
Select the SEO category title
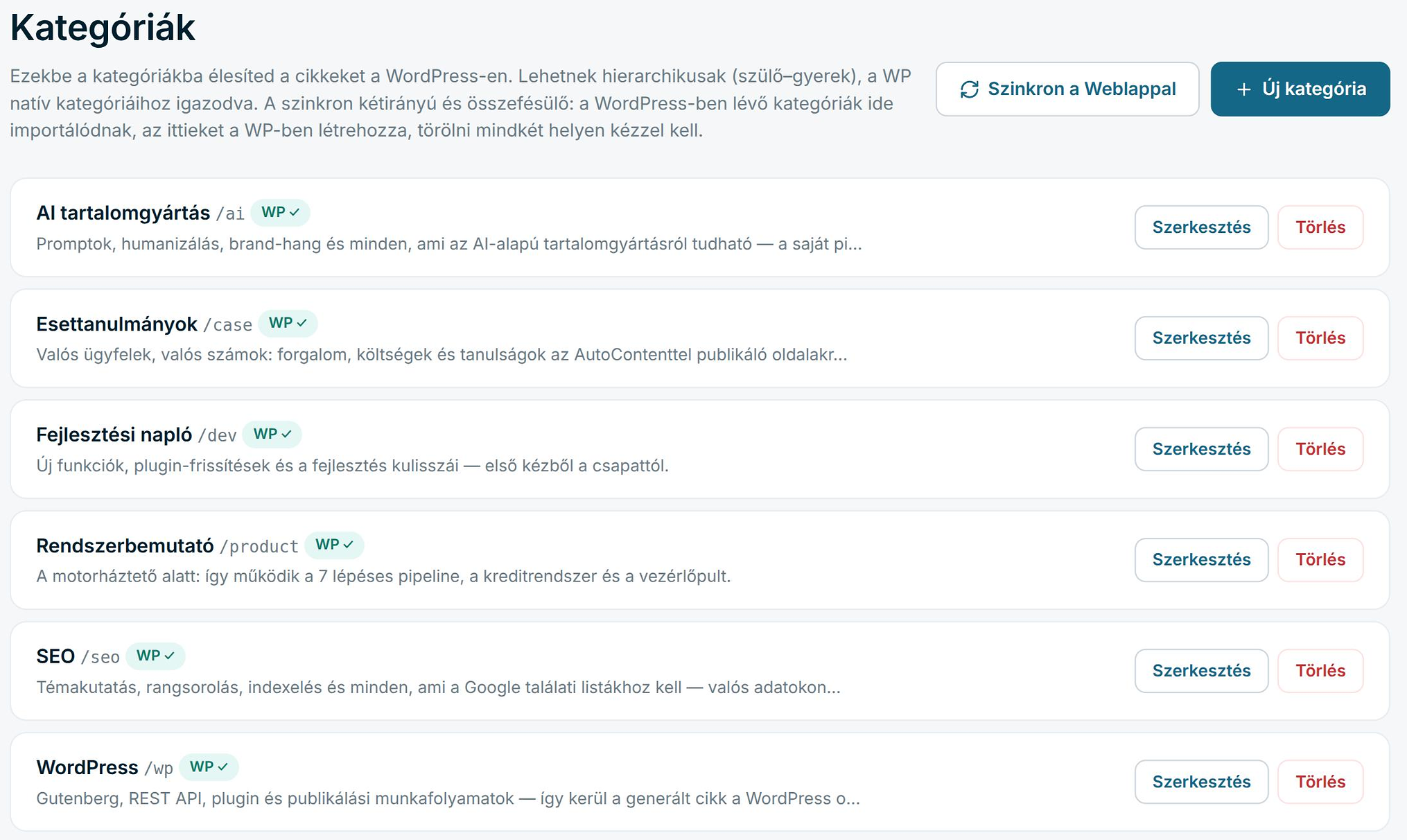[x=55, y=656]
